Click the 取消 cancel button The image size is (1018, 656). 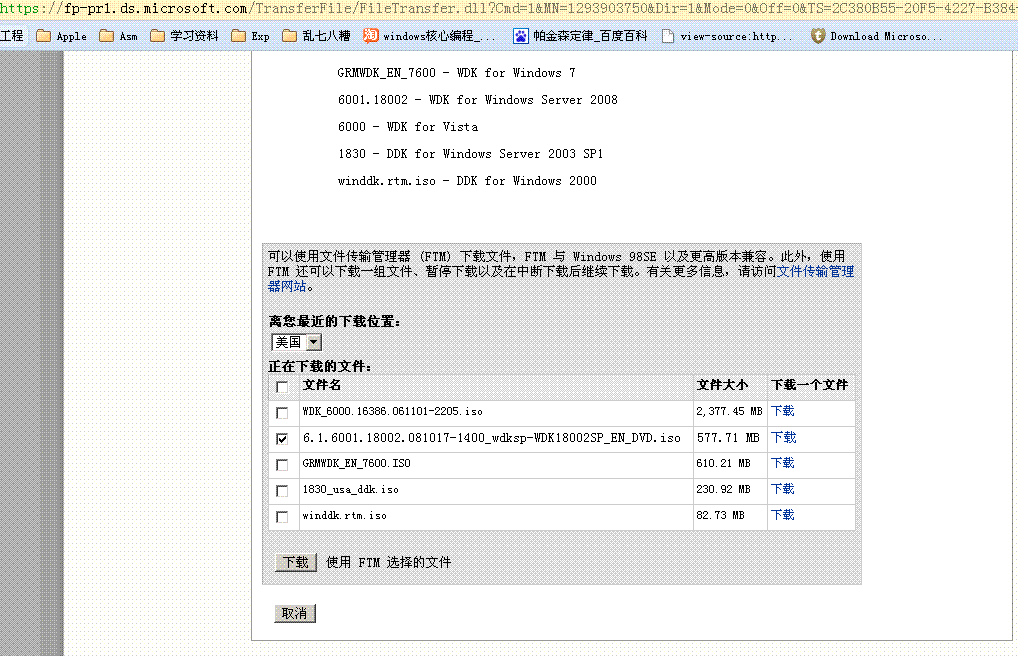(x=295, y=613)
